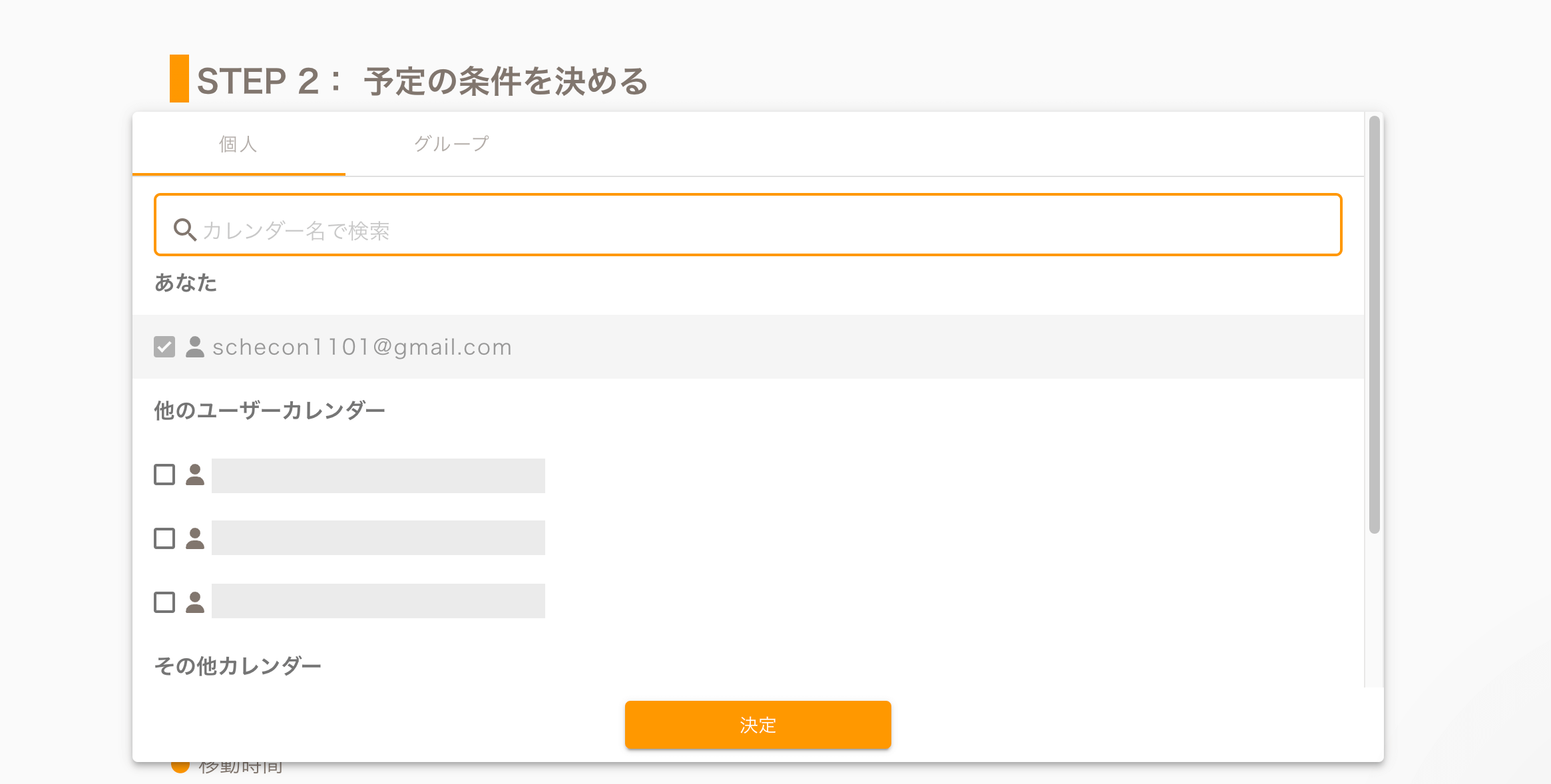Click the third other-user calendar person icon
The width and height of the screenshot is (1551, 784).
tap(195, 602)
